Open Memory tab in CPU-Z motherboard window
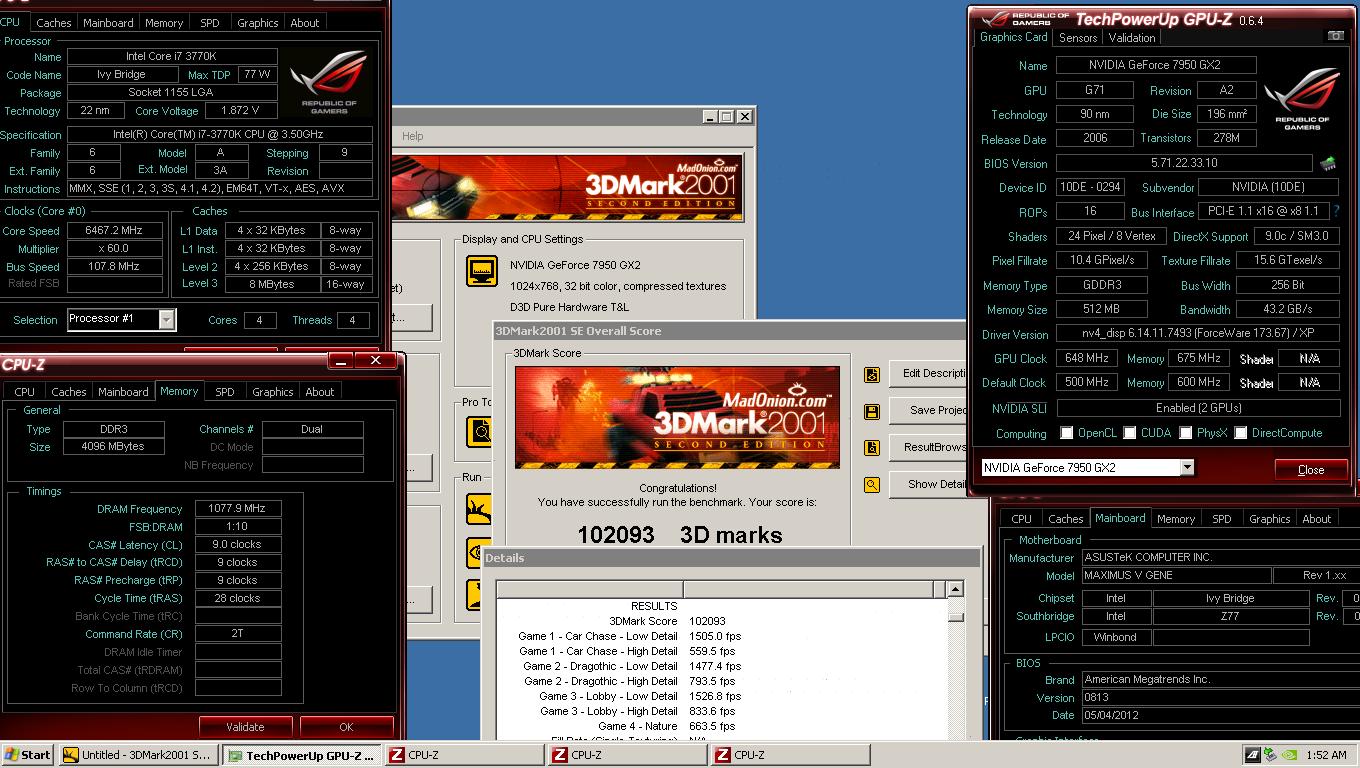The image size is (1360, 768). [x=1176, y=519]
